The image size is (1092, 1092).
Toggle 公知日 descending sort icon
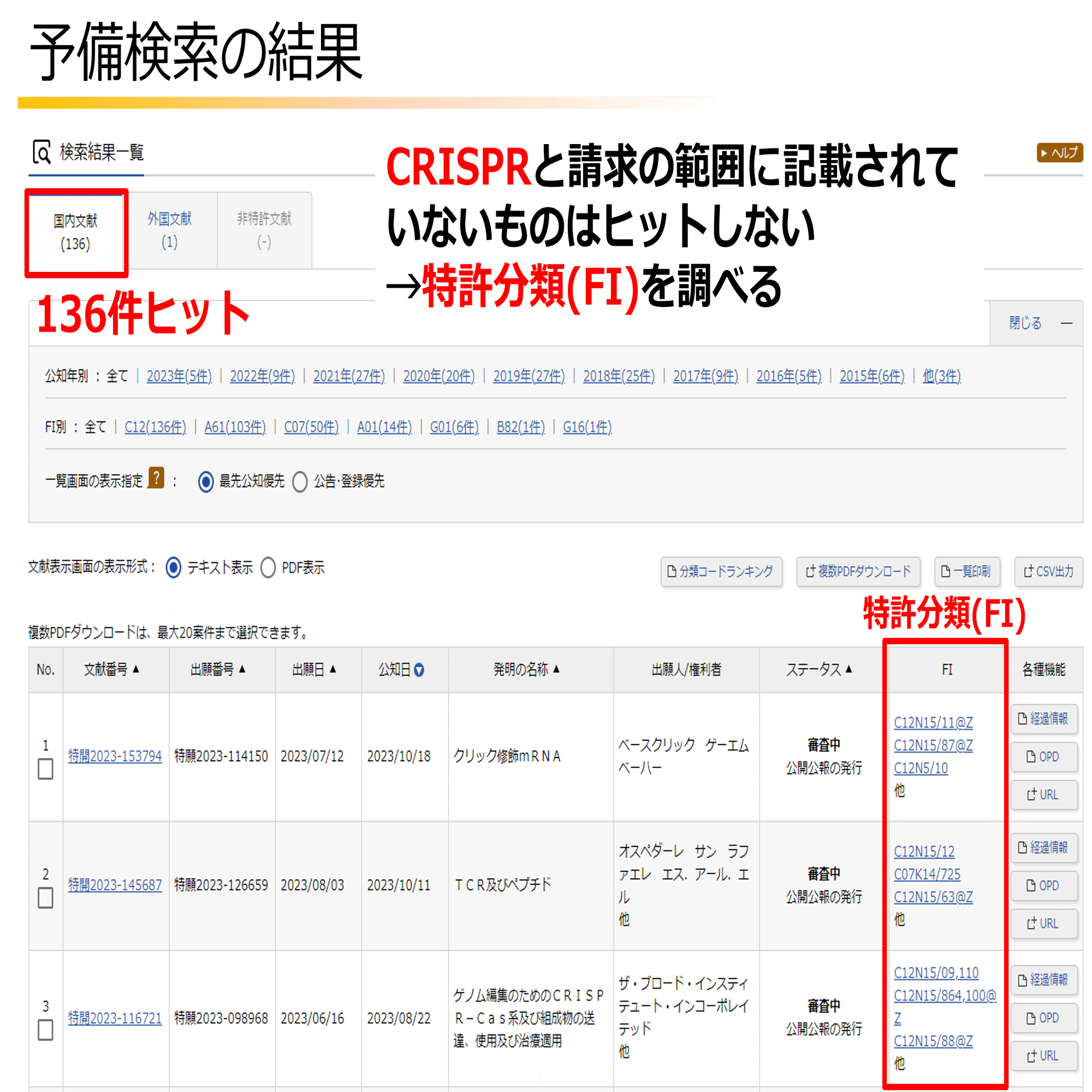(419, 670)
